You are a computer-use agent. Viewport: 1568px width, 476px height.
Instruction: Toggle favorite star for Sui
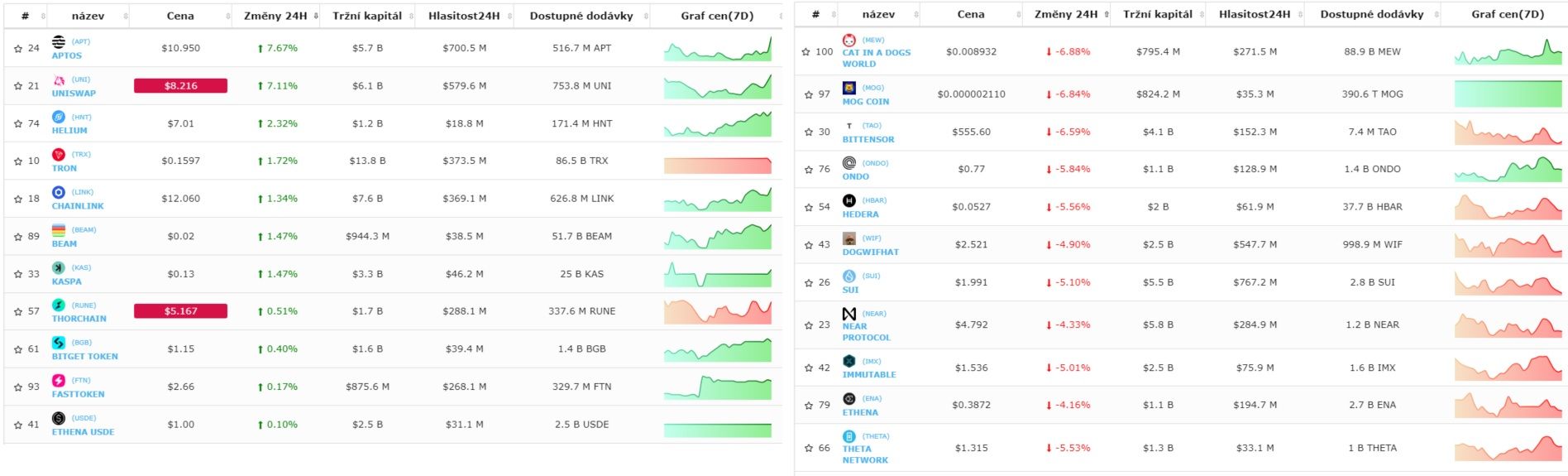(x=809, y=283)
